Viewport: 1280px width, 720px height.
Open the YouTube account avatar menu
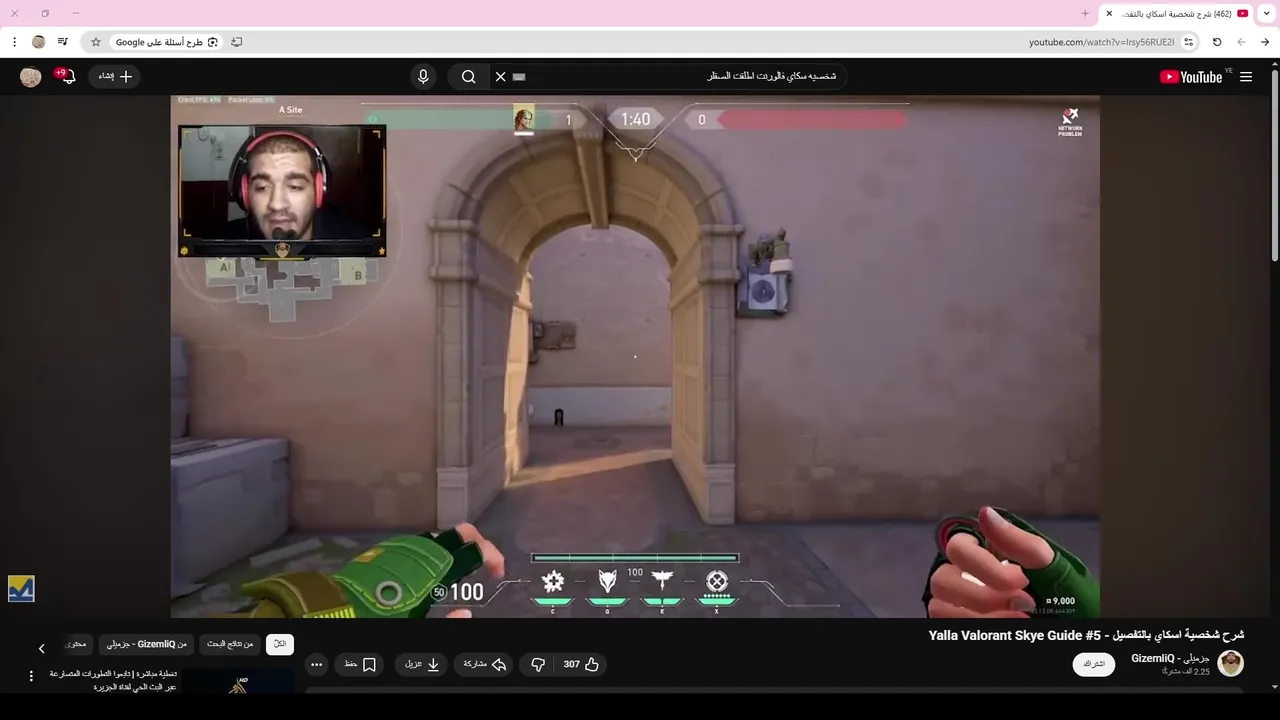point(31,77)
